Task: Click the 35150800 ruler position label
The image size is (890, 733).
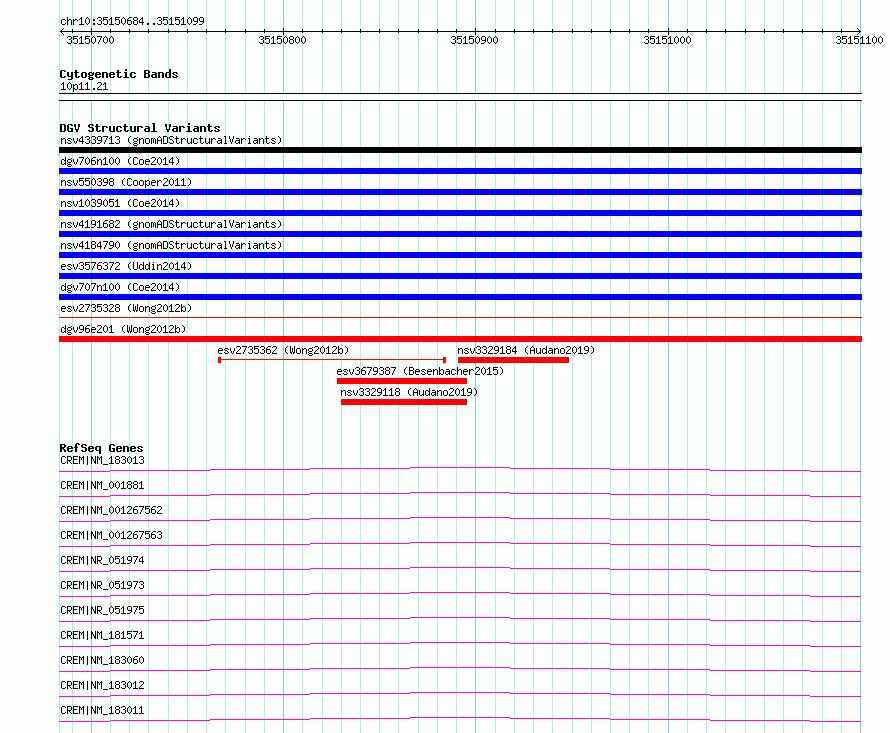Action: pyautogui.click(x=282, y=40)
